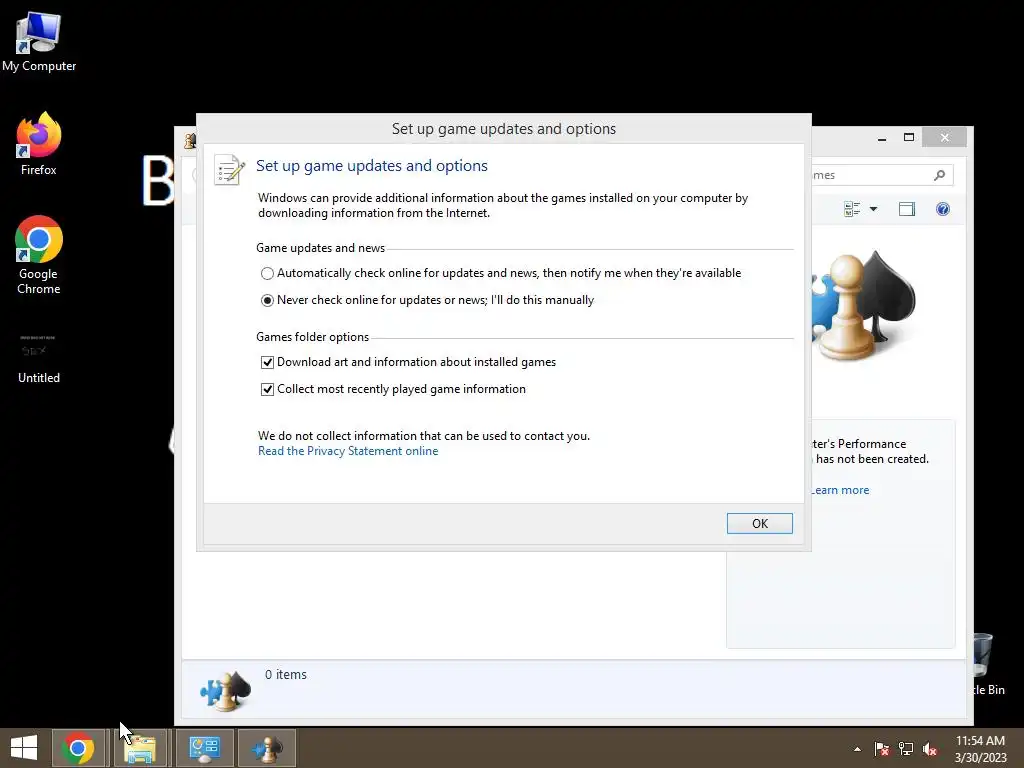Open the Help icon in Games window
The width and height of the screenshot is (1024, 768).
tap(943, 209)
